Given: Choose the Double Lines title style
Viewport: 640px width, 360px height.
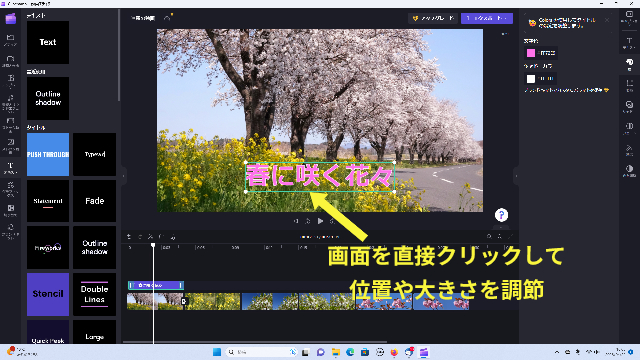Looking at the screenshot, I should coord(94,294).
